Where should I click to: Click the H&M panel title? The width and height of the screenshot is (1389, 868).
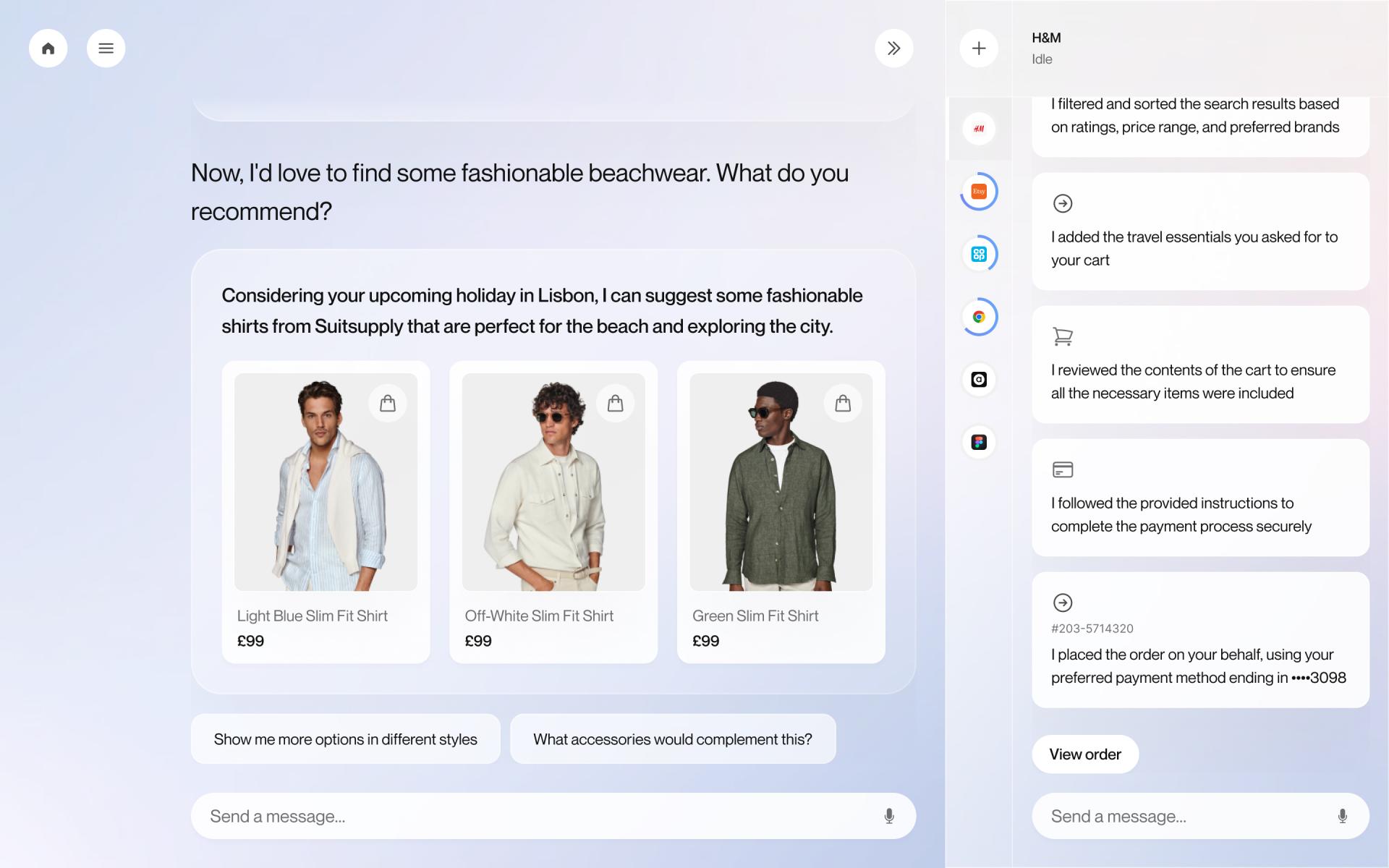tap(1046, 38)
